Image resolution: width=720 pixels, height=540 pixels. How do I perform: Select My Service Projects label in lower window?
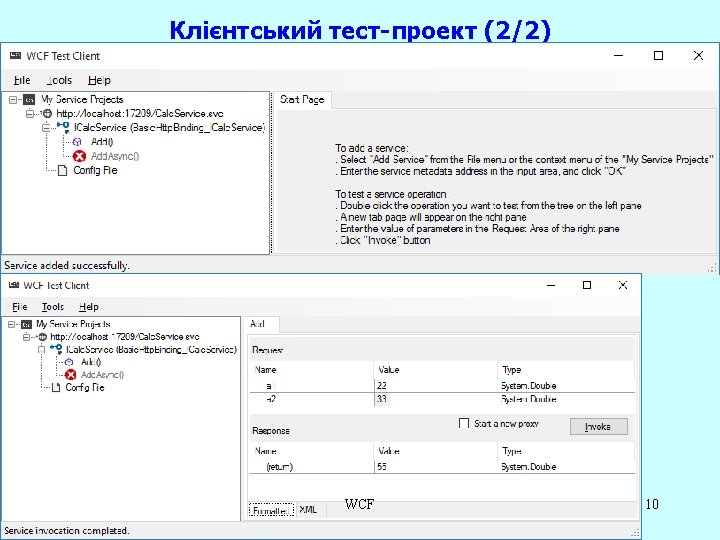click(x=73, y=324)
